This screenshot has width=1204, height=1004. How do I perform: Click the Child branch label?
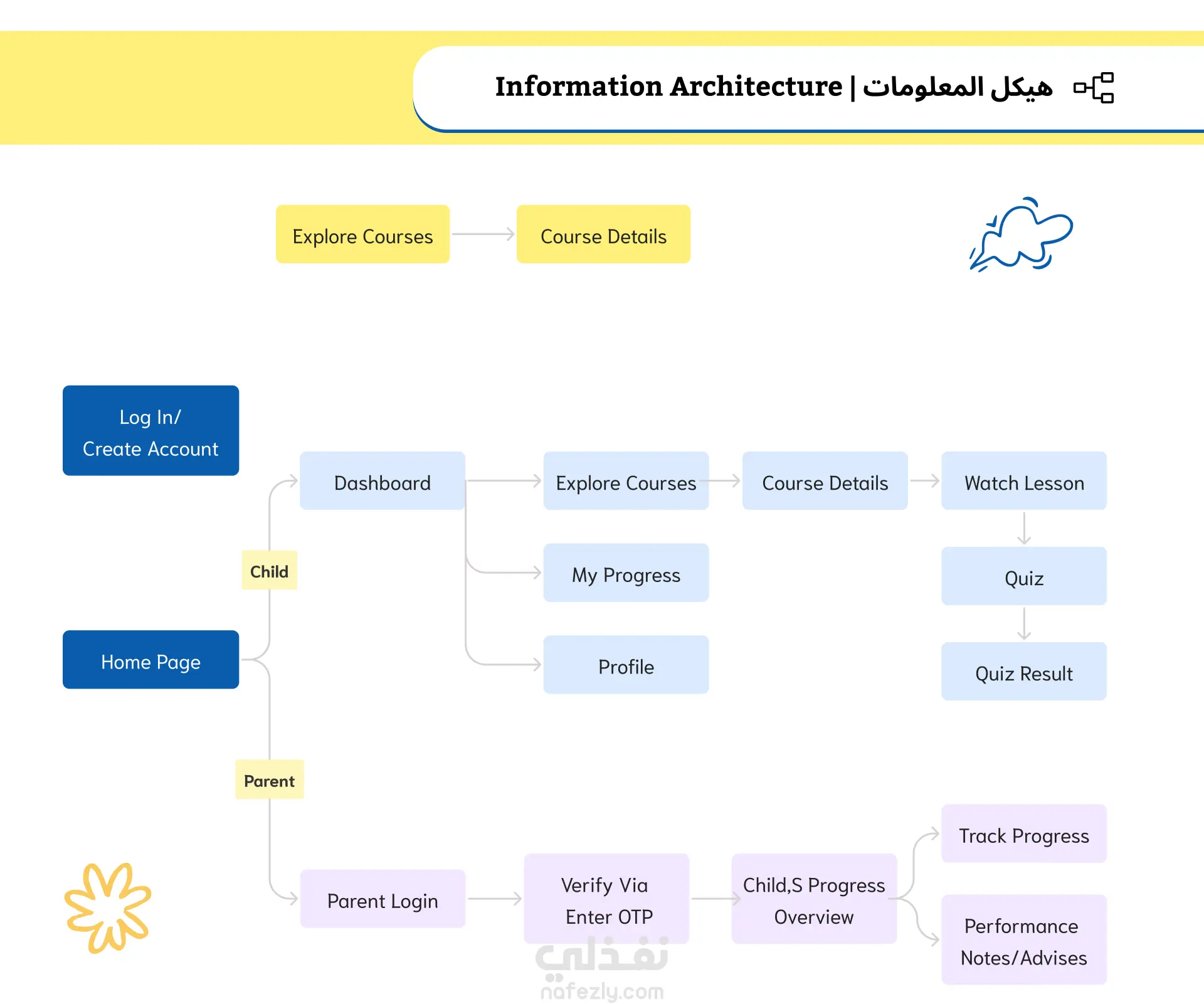click(x=269, y=571)
